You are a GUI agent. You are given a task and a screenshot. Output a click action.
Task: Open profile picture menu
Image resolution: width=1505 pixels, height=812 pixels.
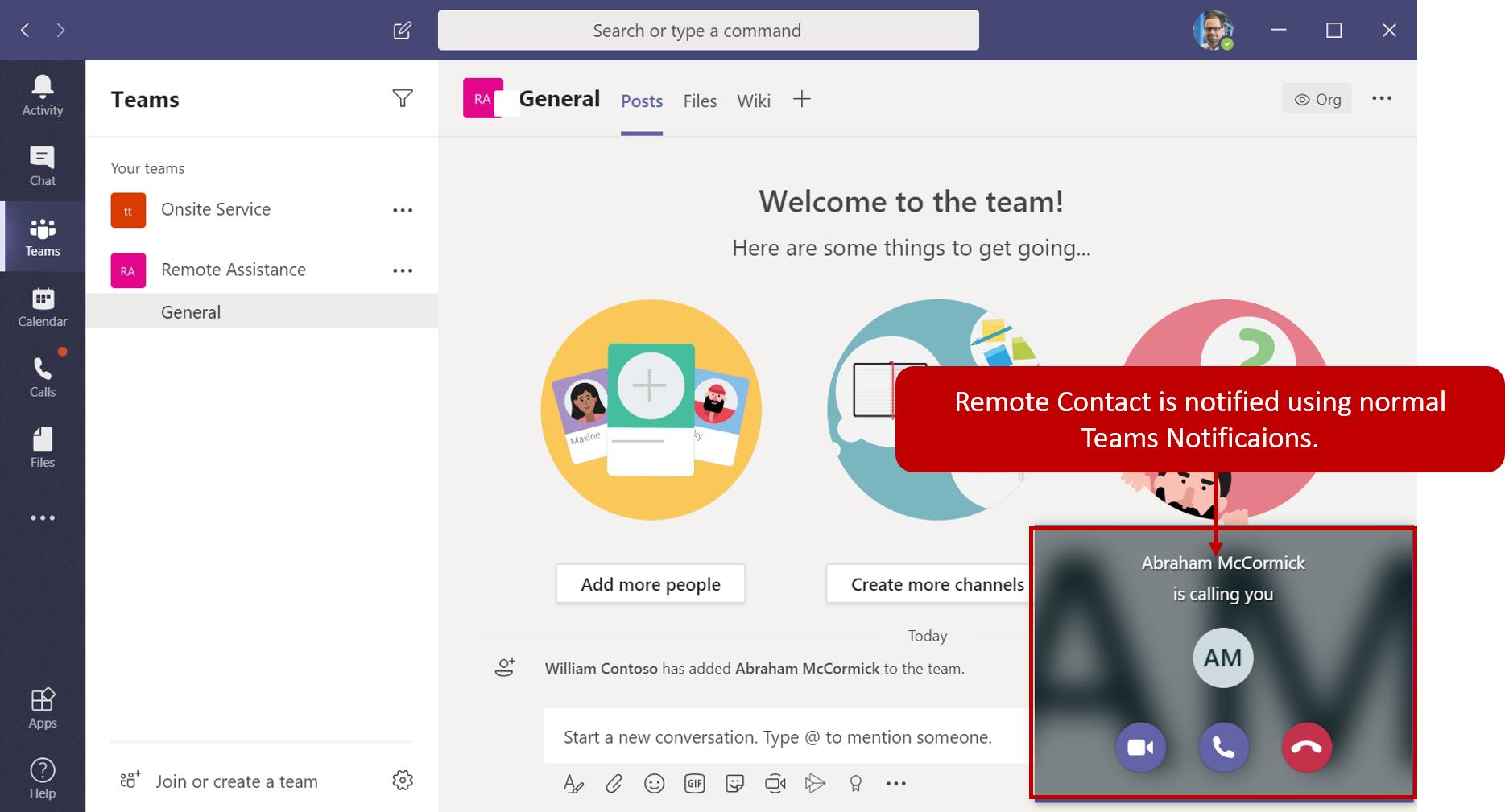1213,31
